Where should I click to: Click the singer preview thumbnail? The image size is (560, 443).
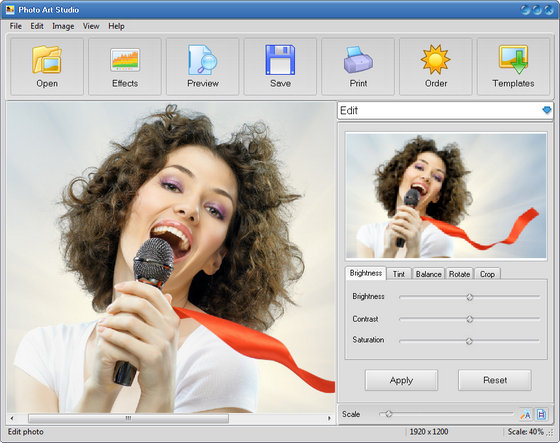click(x=446, y=195)
